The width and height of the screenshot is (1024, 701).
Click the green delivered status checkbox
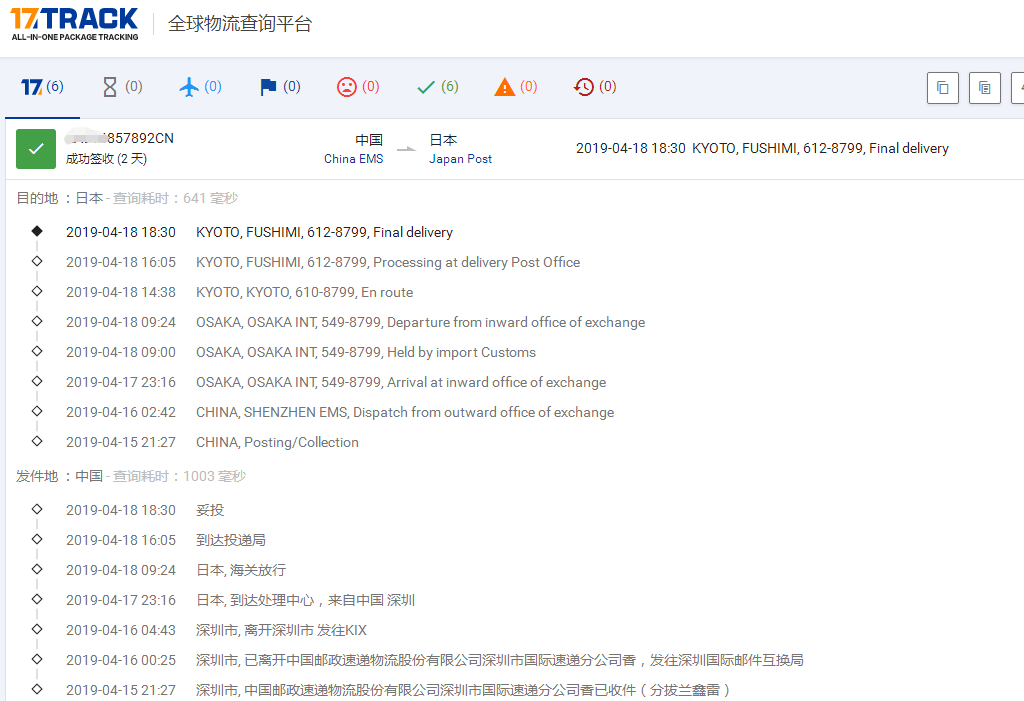(36, 149)
